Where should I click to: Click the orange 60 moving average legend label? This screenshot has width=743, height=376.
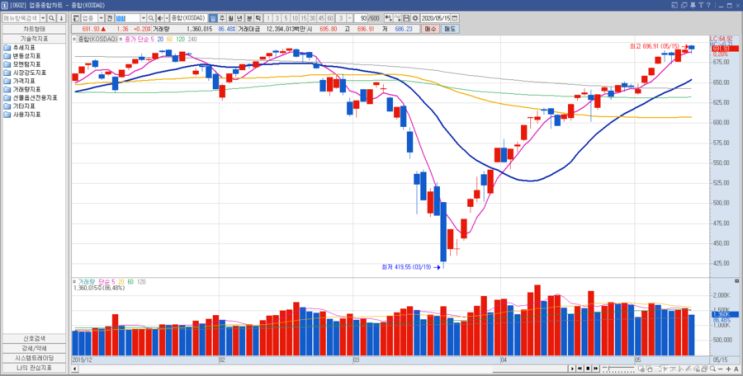169,39
